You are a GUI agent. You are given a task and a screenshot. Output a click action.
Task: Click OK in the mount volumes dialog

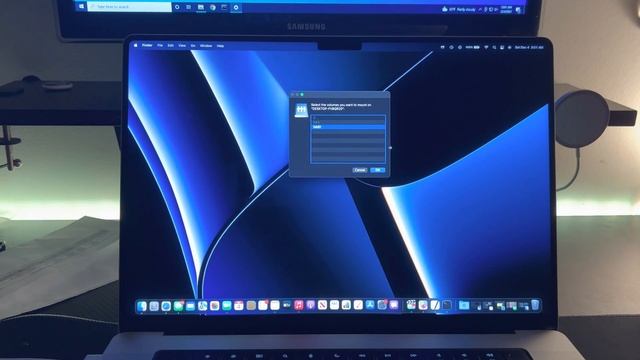[378, 170]
